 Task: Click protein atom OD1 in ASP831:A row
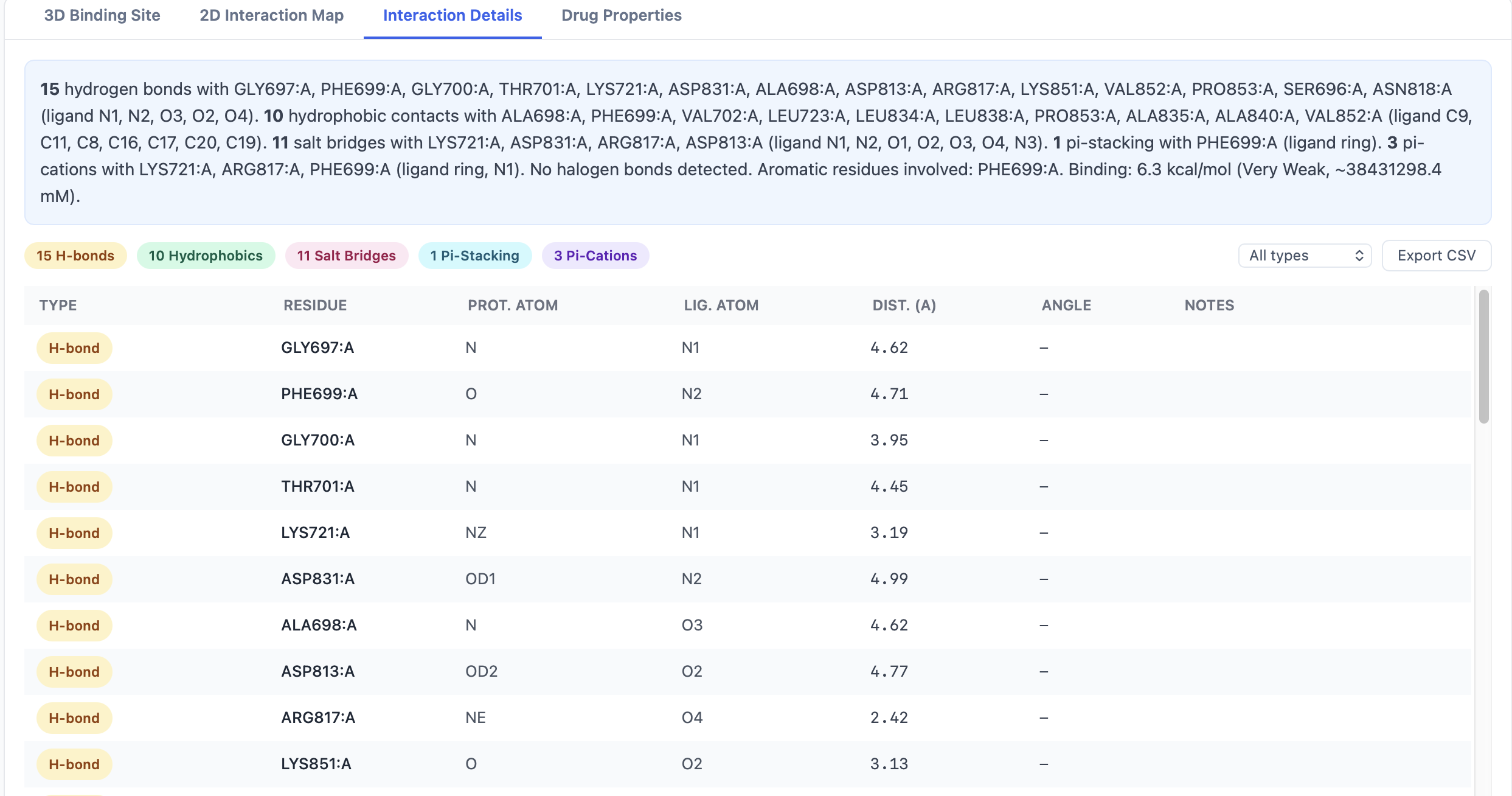click(x=480, y=579)
